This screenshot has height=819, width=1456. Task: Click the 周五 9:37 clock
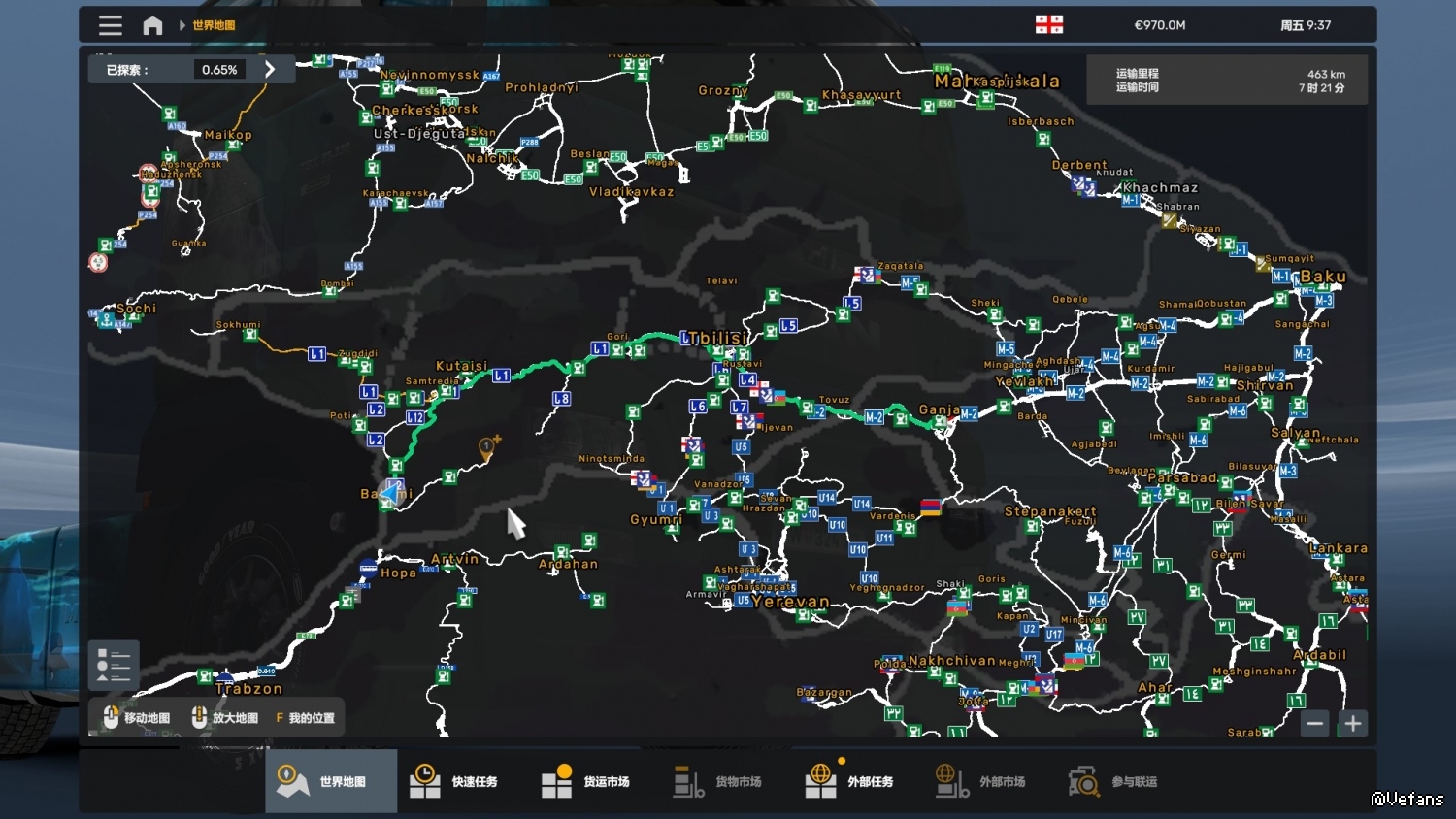(x=1306, y=25)
